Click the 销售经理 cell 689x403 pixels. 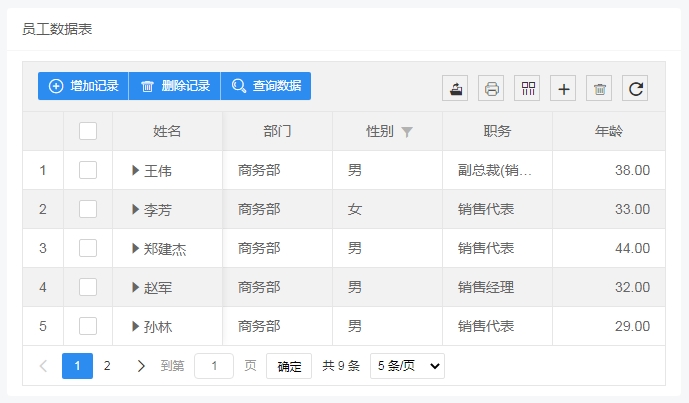497,287
